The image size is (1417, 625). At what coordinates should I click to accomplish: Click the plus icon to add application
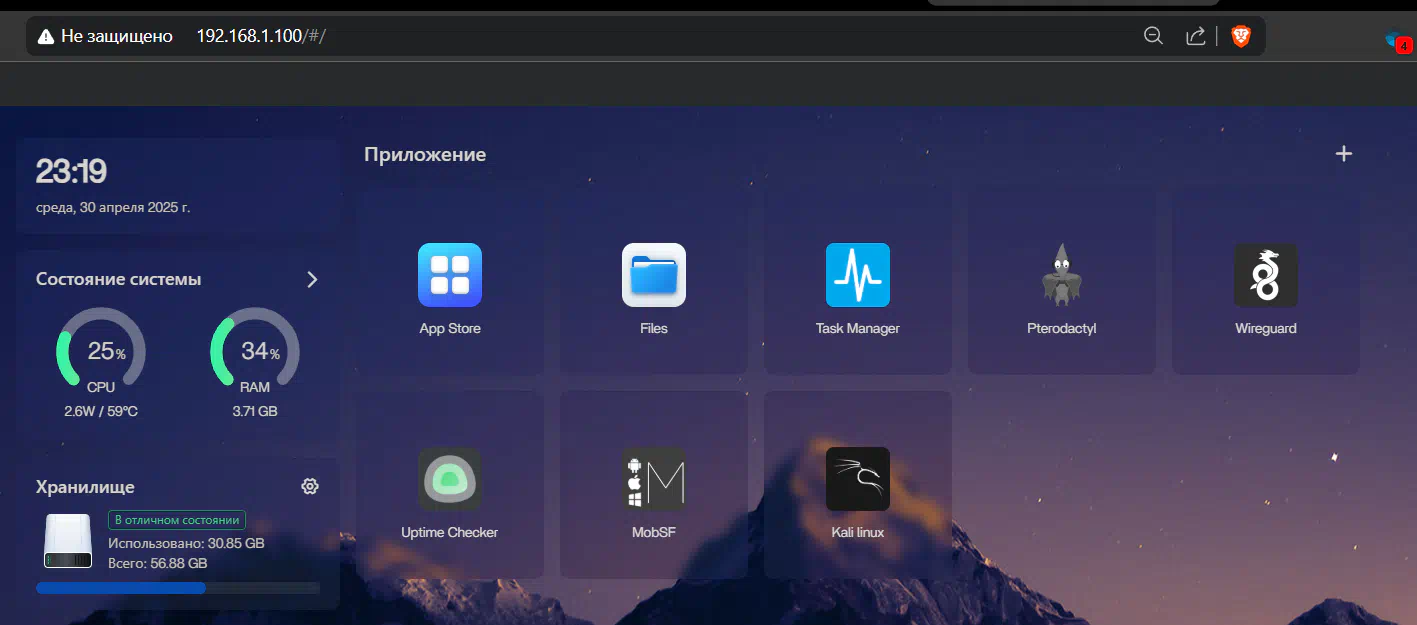coord(1344,154)
